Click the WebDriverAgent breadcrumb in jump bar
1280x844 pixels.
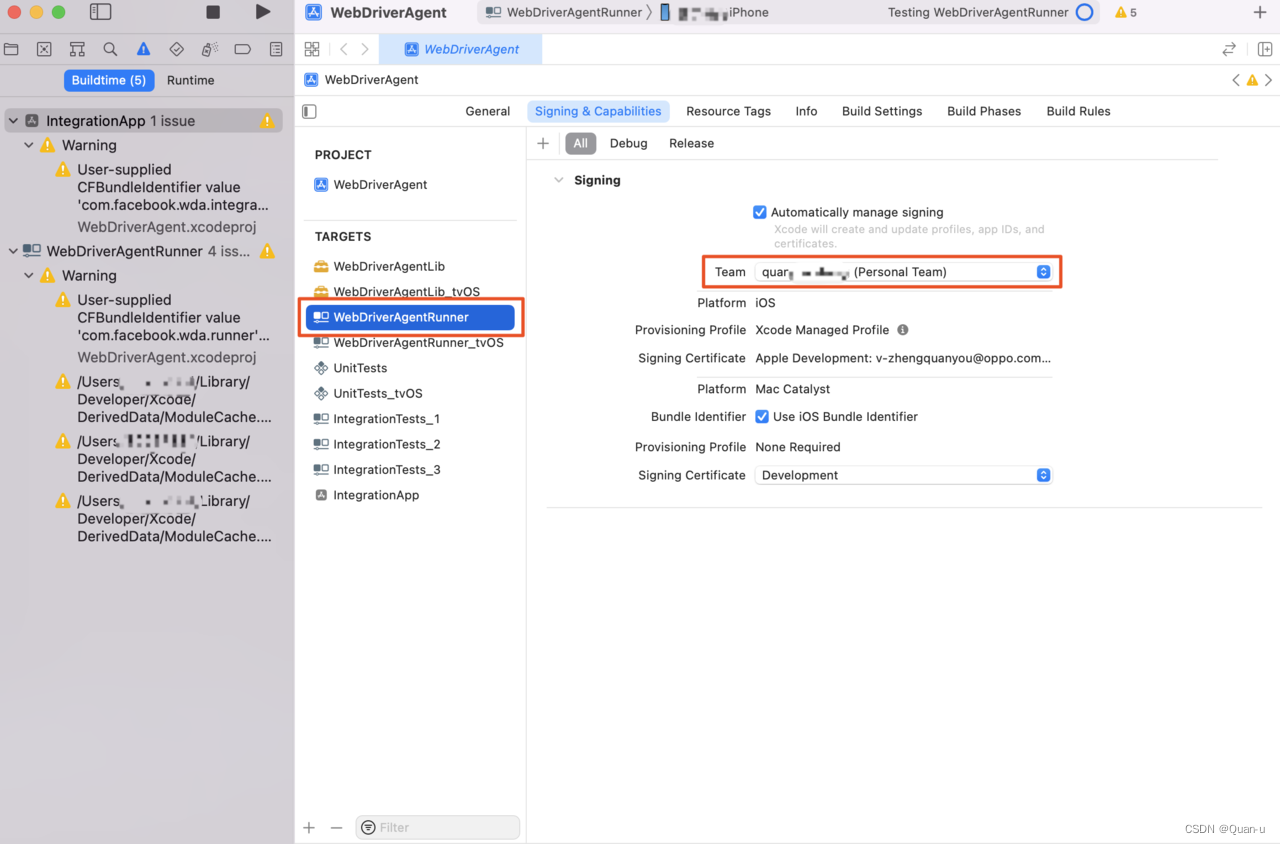click(362, 80)
